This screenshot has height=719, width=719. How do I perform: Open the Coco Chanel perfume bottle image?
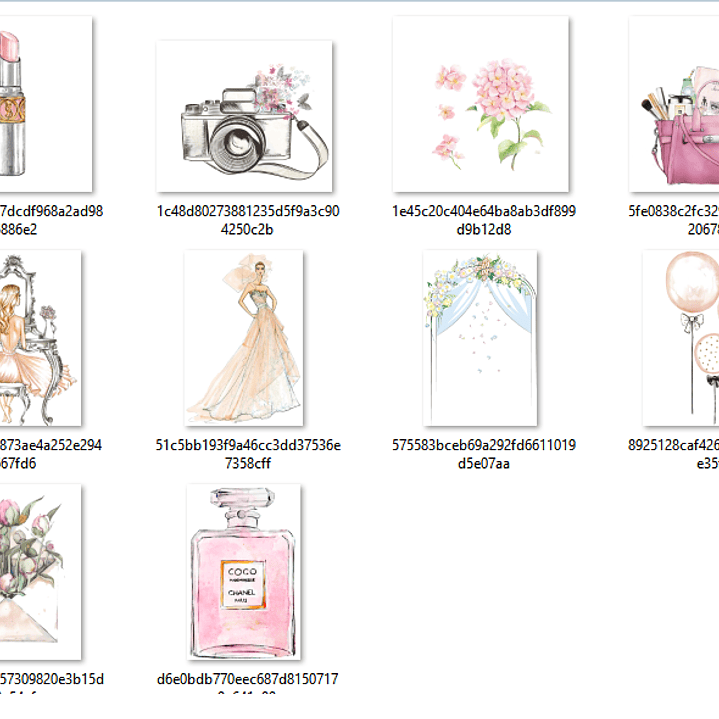(x=245, y=572)
